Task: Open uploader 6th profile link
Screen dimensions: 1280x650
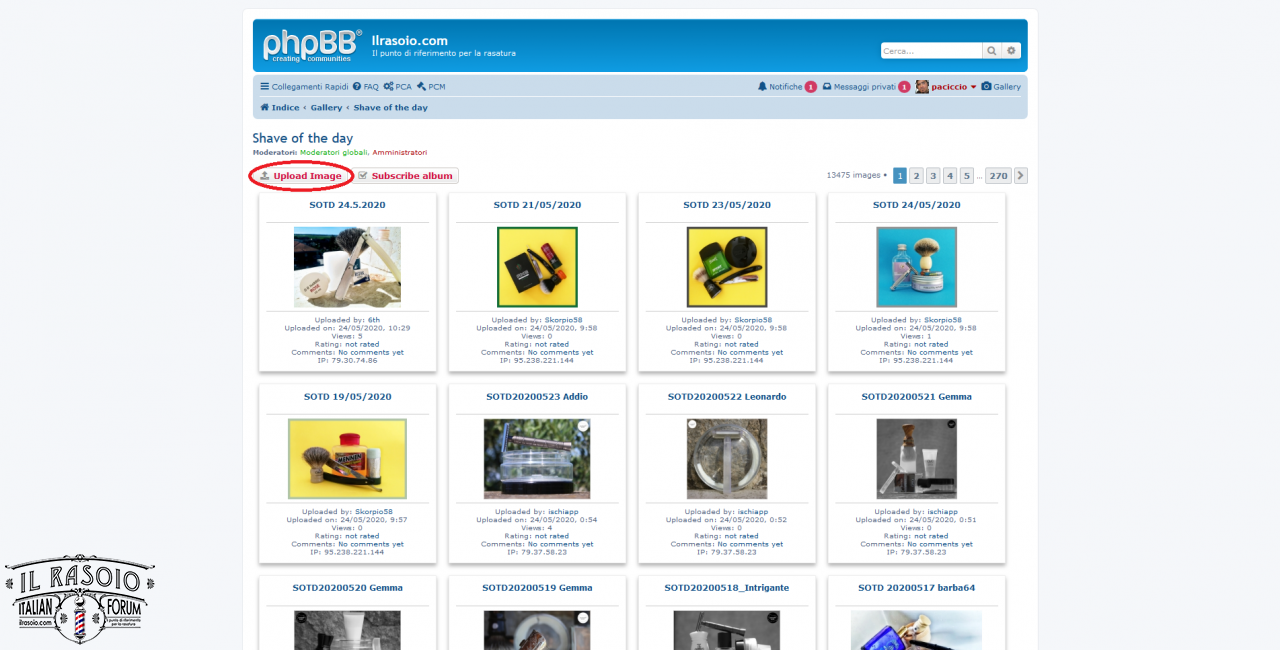Action: [374, 320]
